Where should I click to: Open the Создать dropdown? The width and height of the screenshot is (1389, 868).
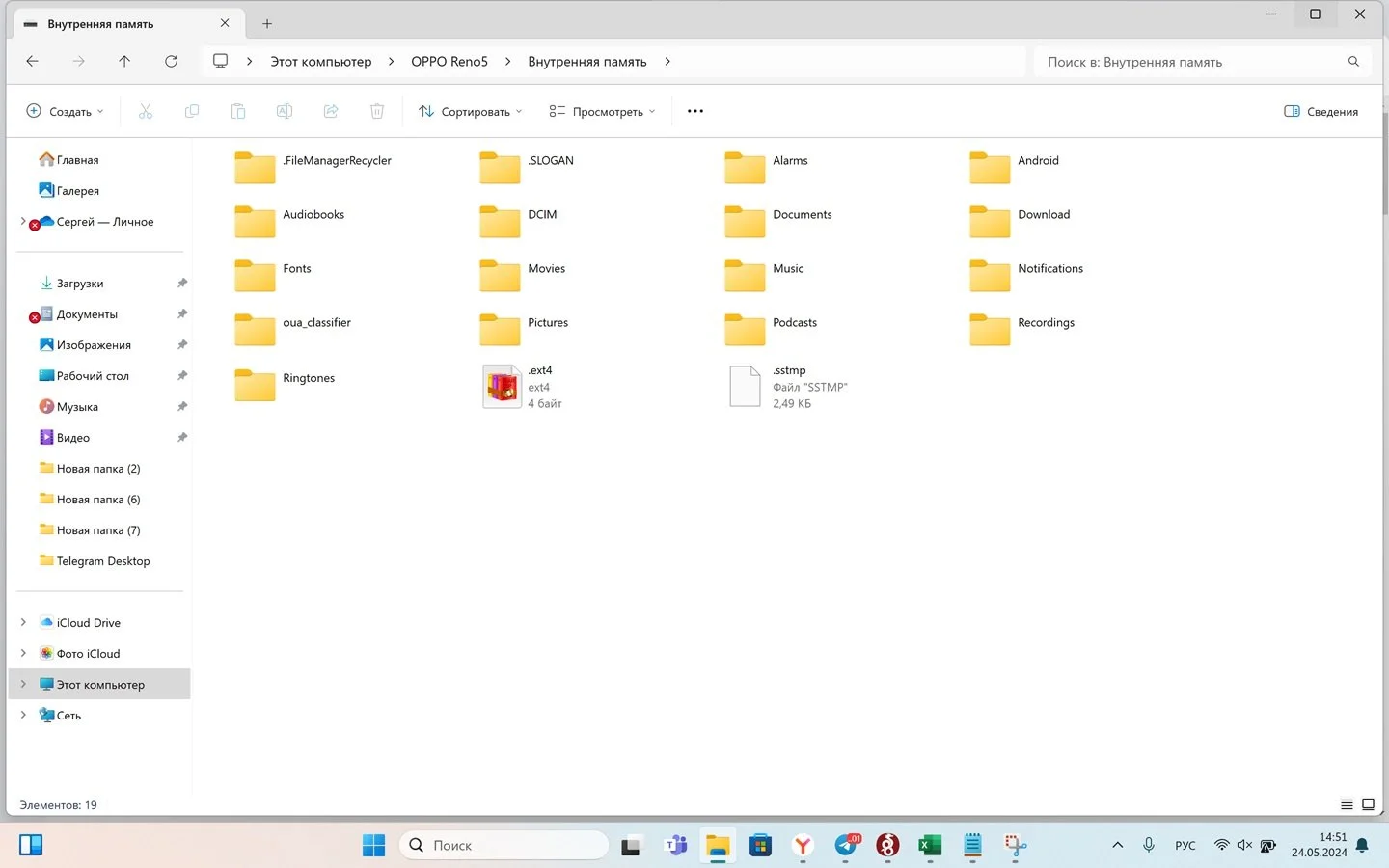pos(65,111)
